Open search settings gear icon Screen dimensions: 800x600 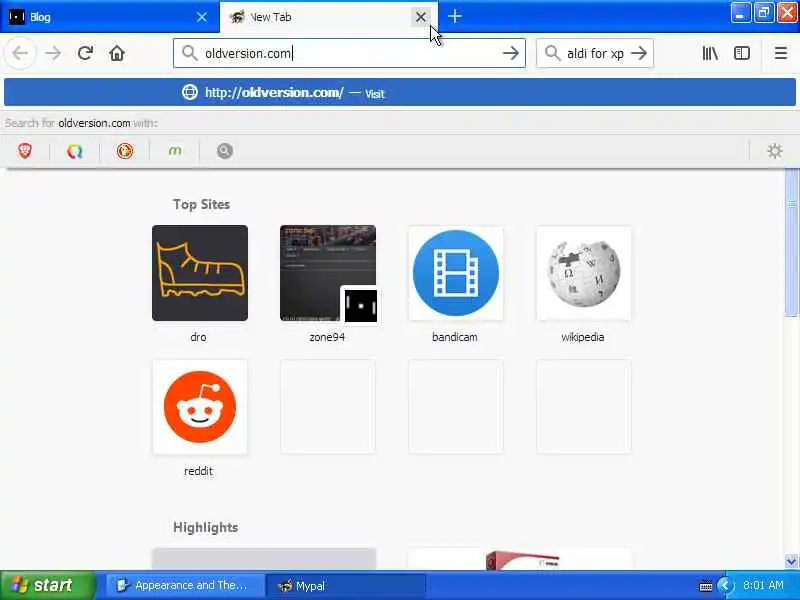(774, 151)
